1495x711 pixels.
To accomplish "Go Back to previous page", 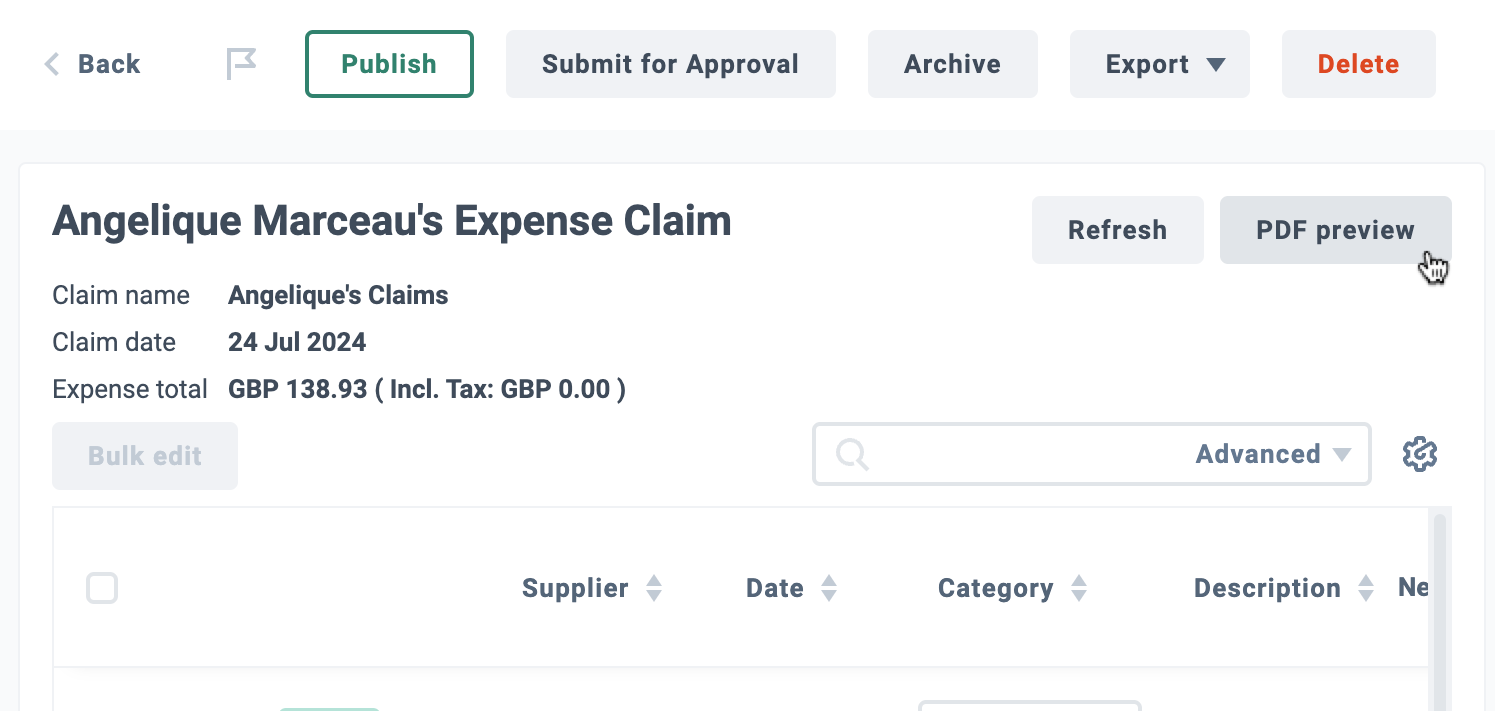I will tap(92, 64).
